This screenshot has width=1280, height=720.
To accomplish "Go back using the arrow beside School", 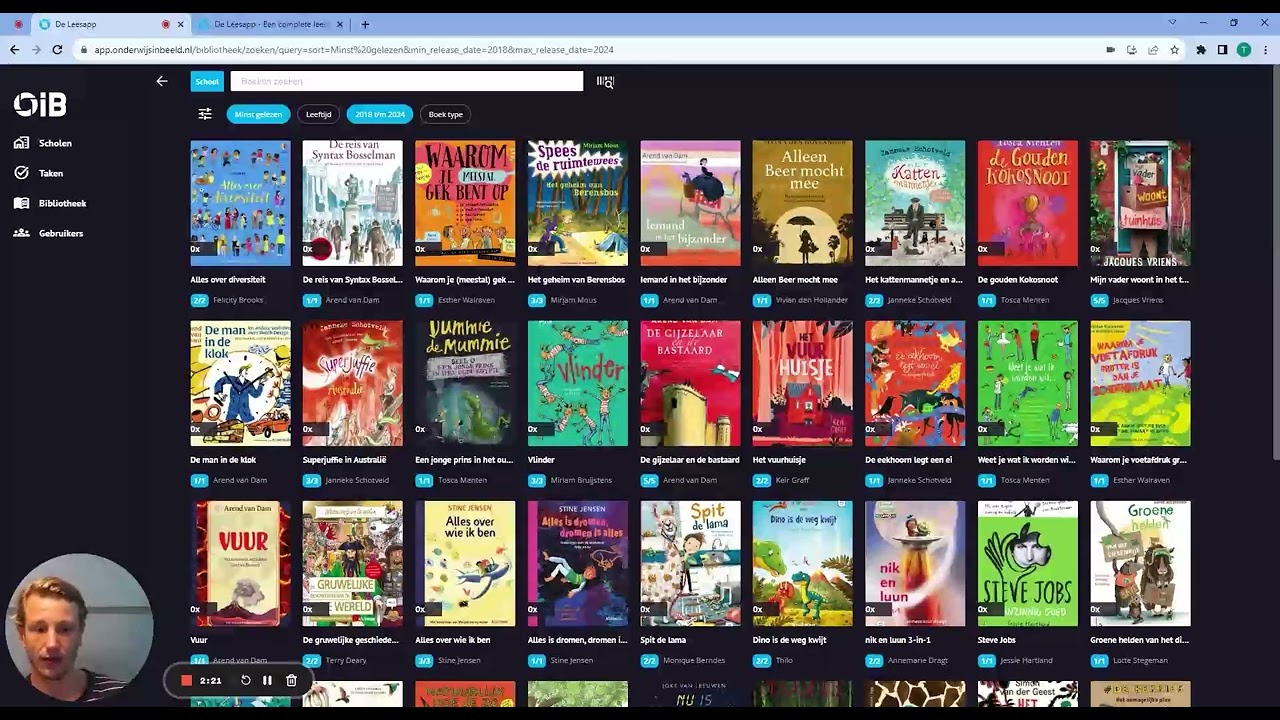I will [162, 81].
